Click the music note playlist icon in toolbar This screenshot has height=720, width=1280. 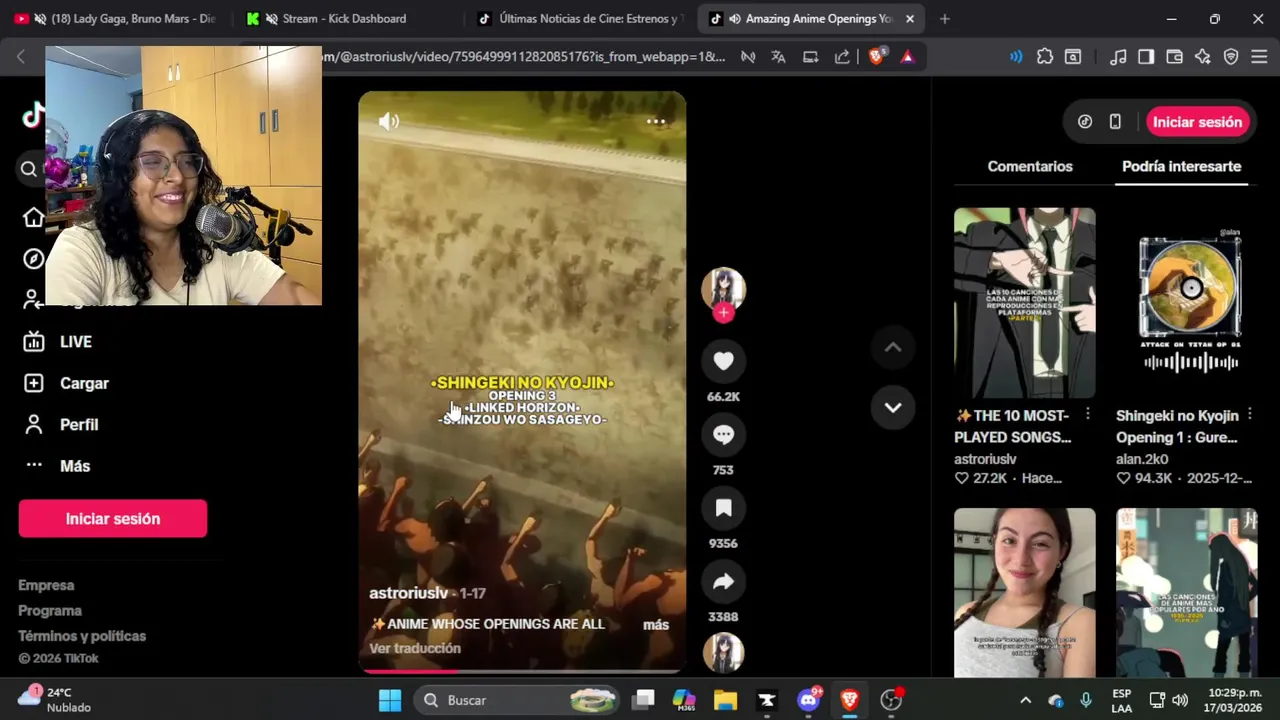[1119, 57]
